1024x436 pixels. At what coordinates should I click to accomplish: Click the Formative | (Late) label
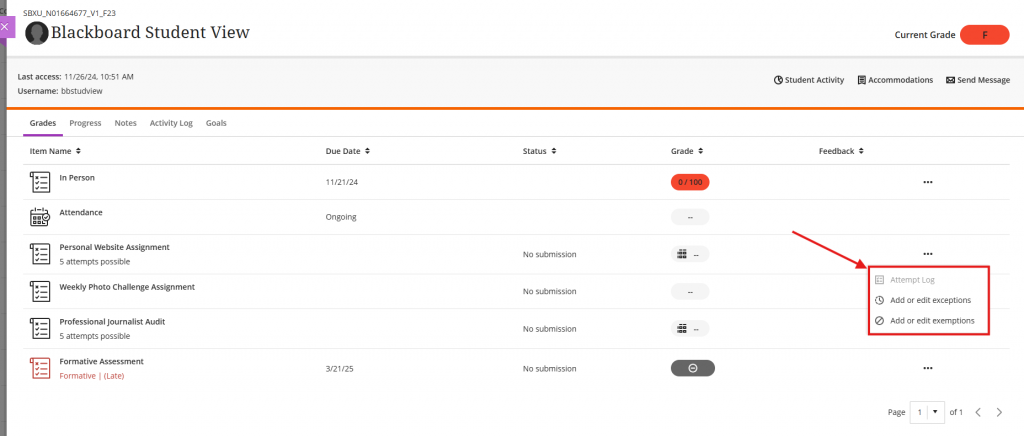pyautogui.click(x=91, y=376)
